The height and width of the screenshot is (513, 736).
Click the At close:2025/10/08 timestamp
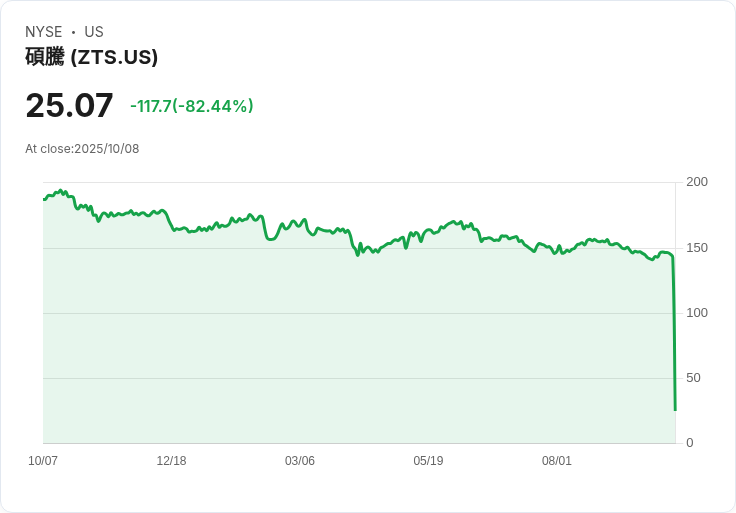pos(82,149)
